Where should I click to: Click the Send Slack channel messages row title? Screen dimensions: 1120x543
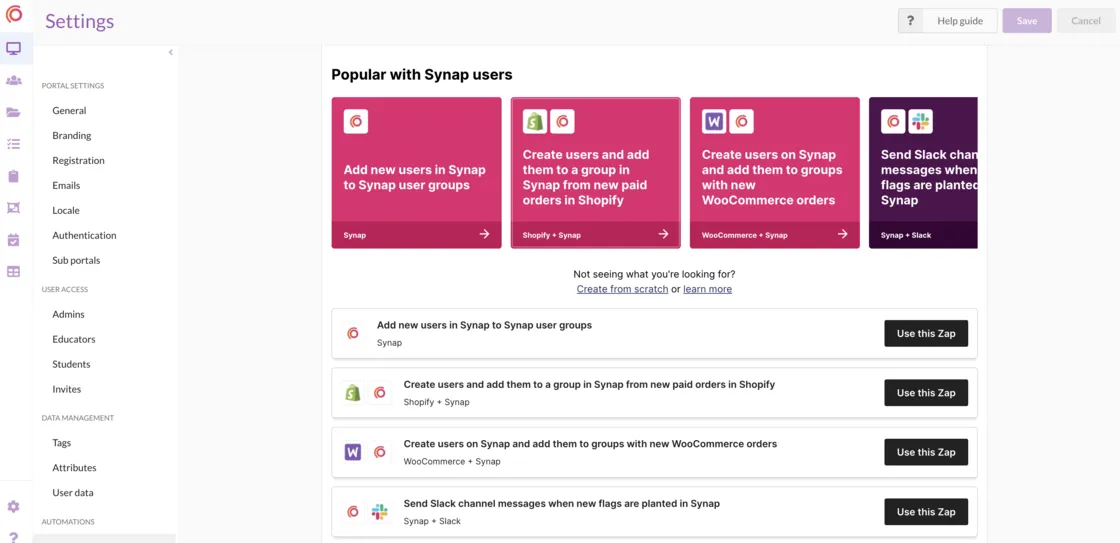[x=561, y=504]
